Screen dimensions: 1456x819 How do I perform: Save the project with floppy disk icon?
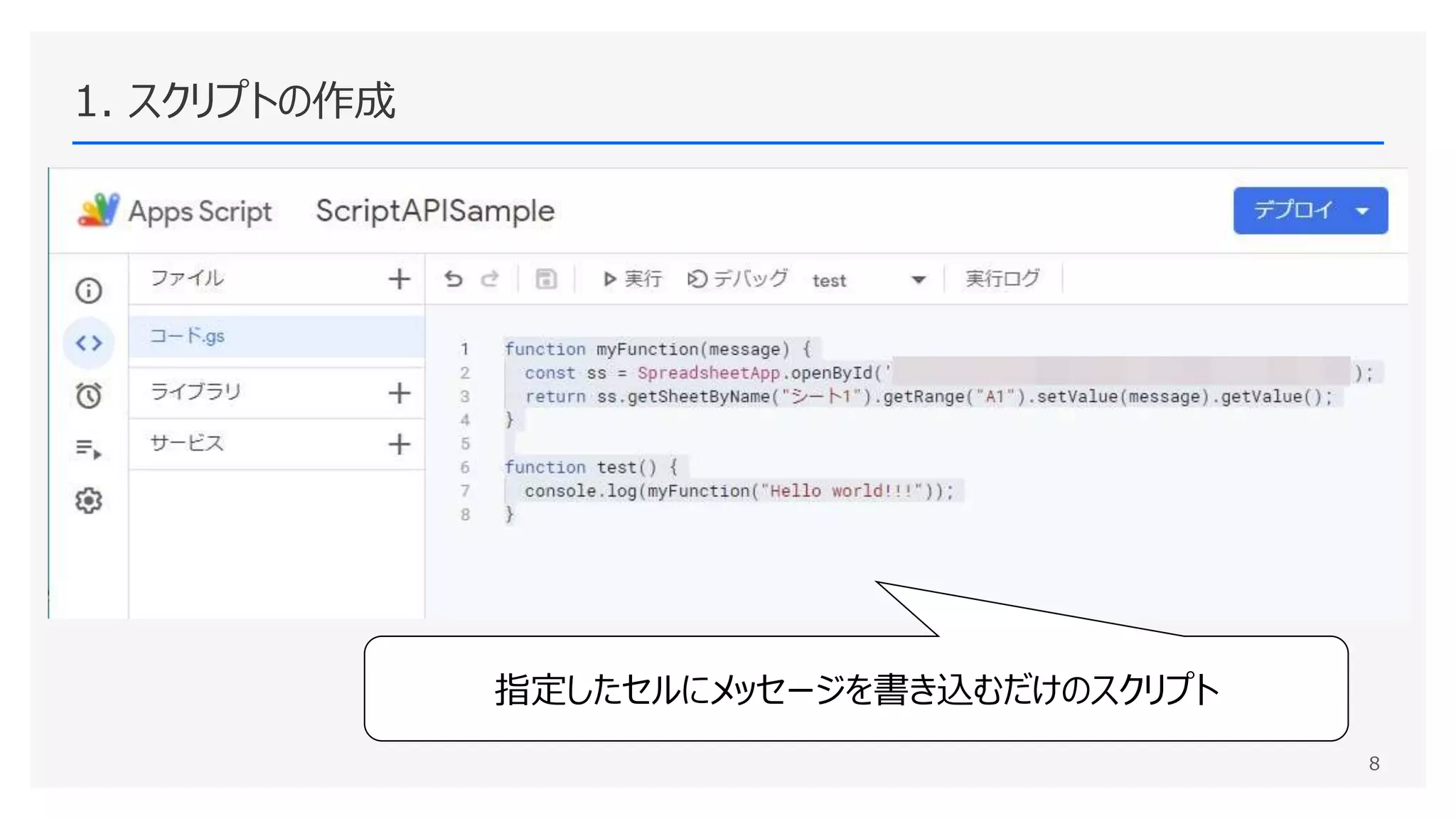[x=546, y=279]
